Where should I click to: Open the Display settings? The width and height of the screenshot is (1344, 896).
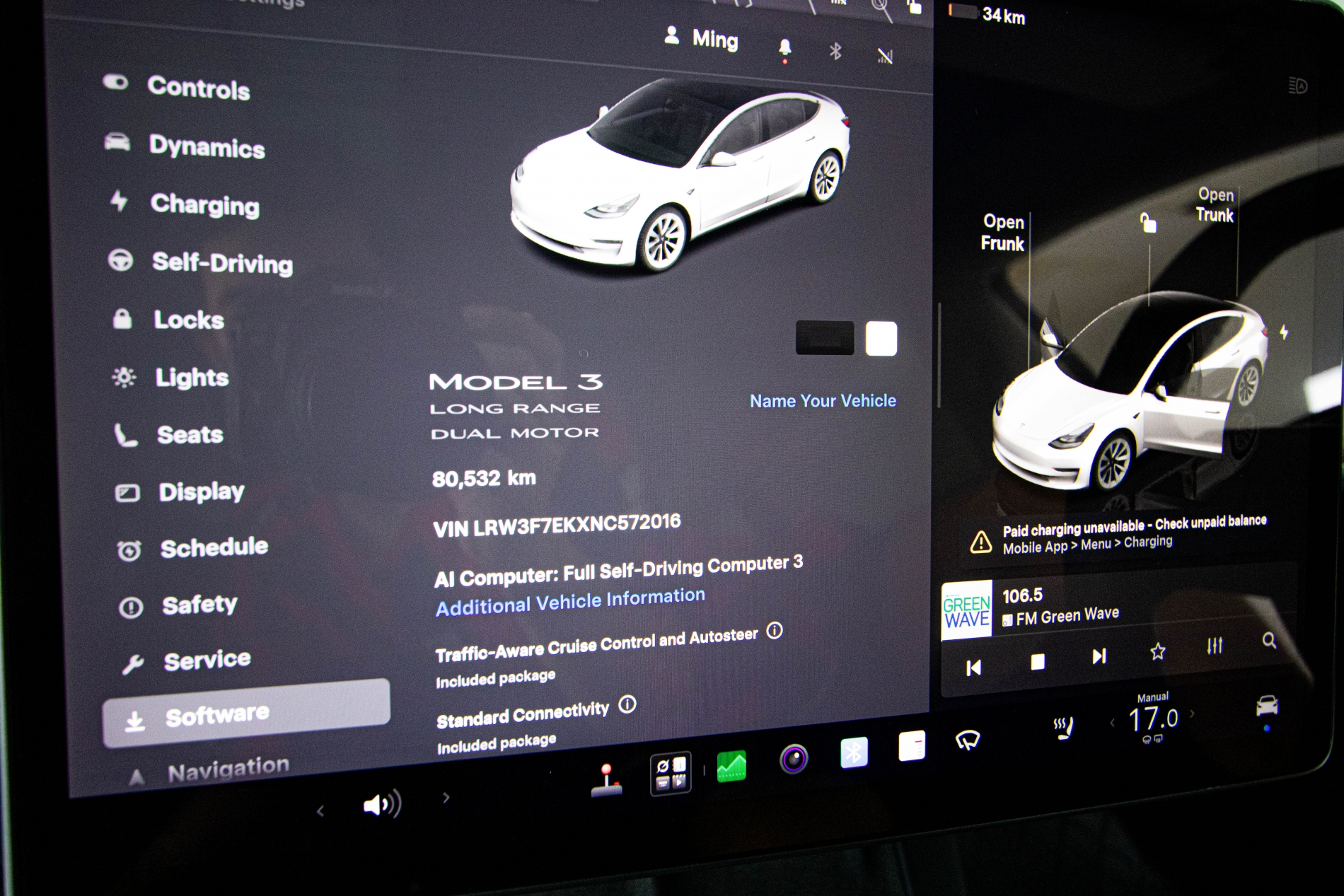click(x=180, y=491)
